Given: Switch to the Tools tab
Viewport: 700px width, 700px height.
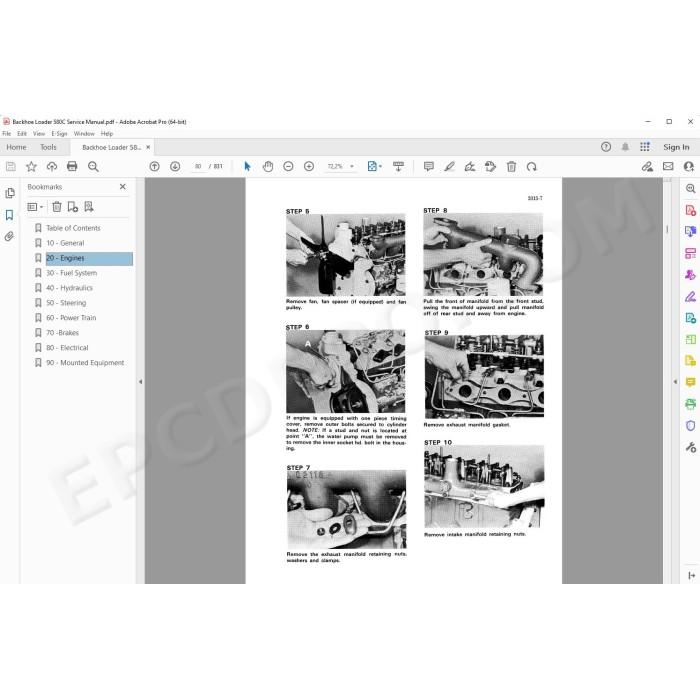Looking at the screenshot, I should (48, 147).
